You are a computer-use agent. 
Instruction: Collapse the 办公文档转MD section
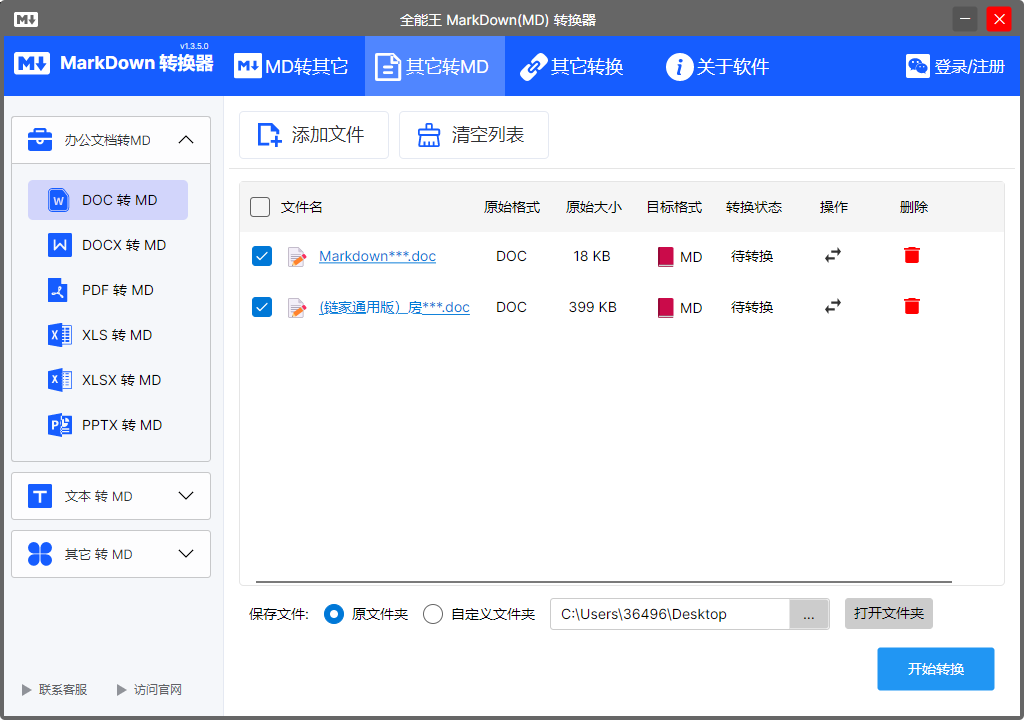coord(186,139)
